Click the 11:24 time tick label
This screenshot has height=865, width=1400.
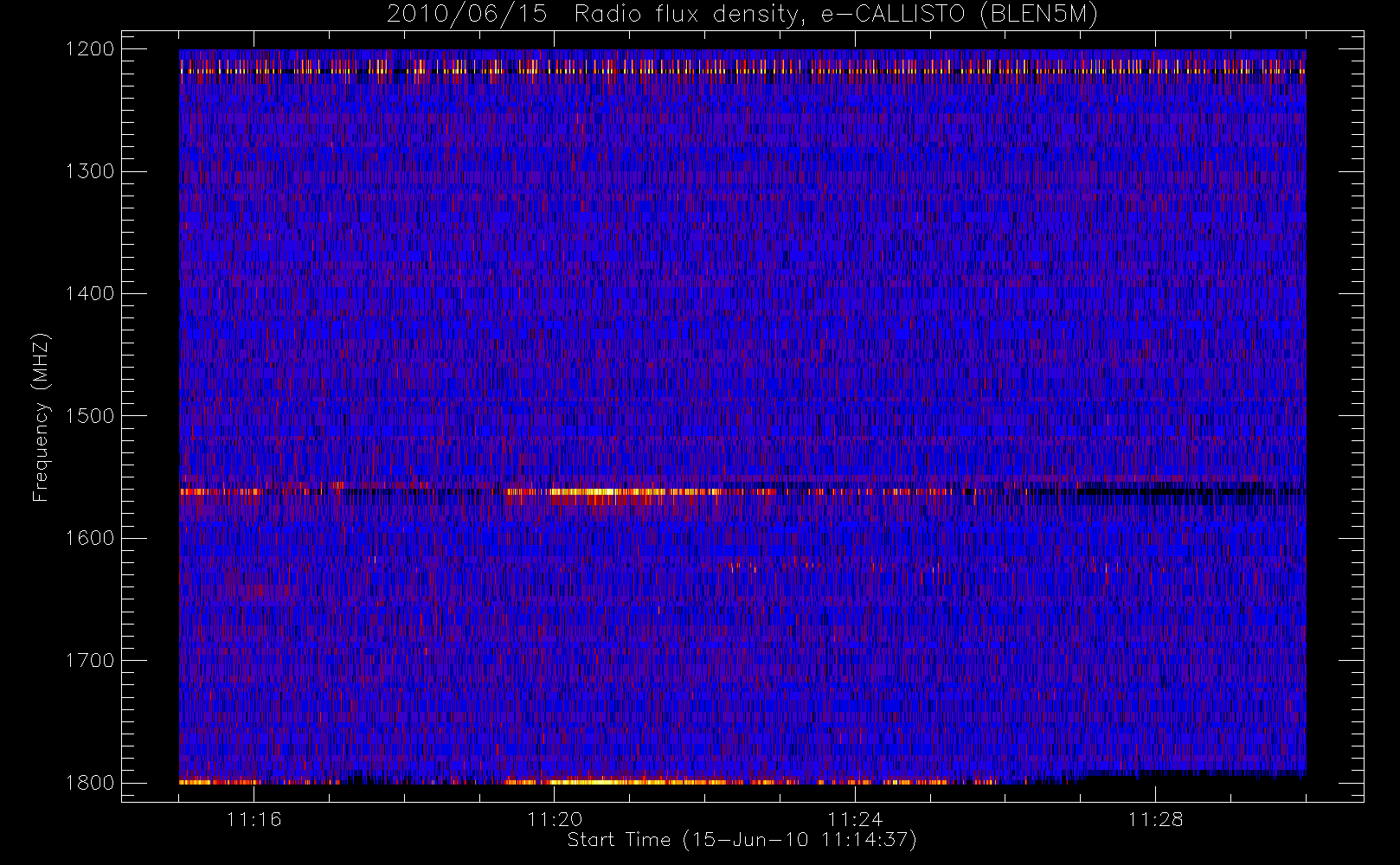tap(855, 819)
